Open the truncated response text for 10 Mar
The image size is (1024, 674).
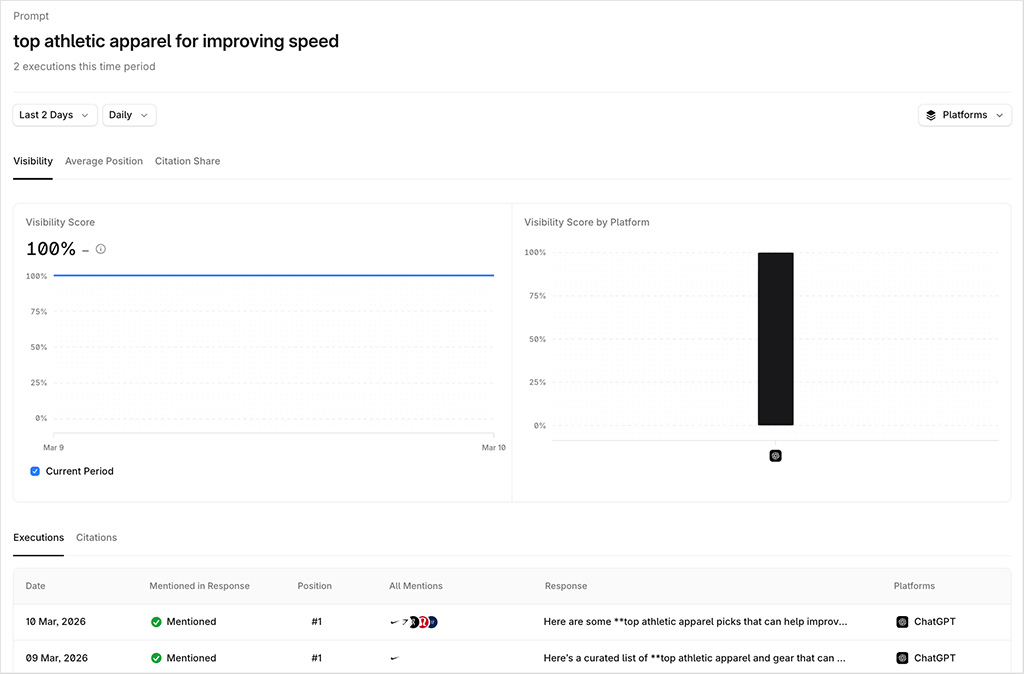click(697, 621)
